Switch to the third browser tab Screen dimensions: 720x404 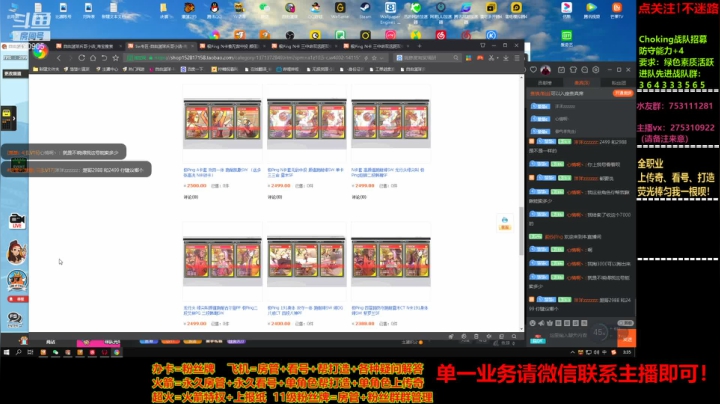click(232, 46)
